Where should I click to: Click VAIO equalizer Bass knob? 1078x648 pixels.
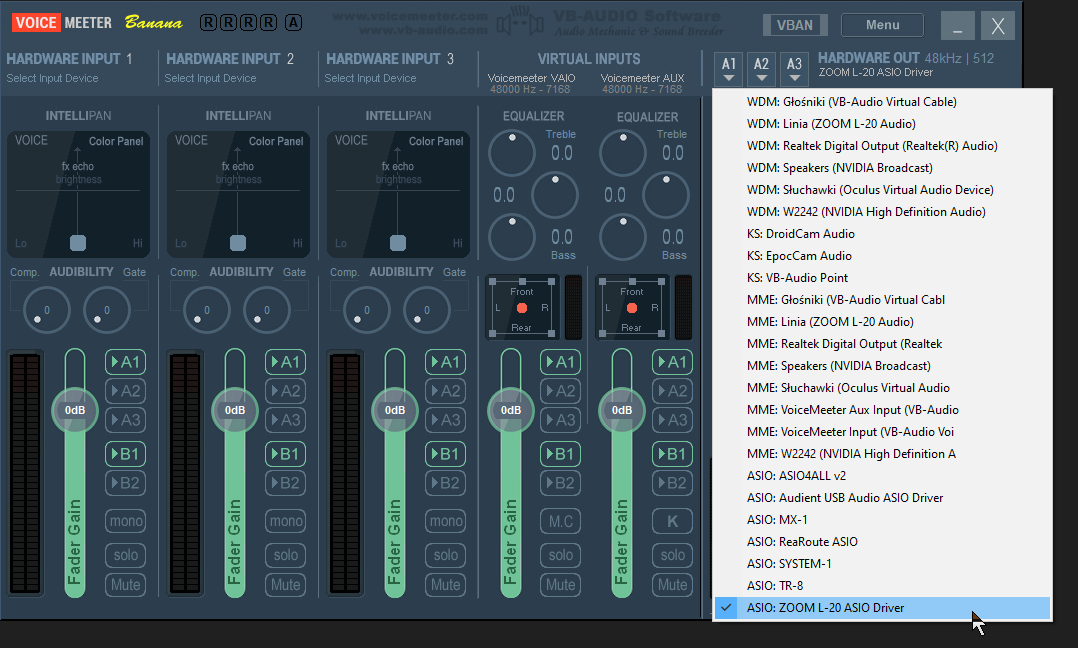pos(512,236)
